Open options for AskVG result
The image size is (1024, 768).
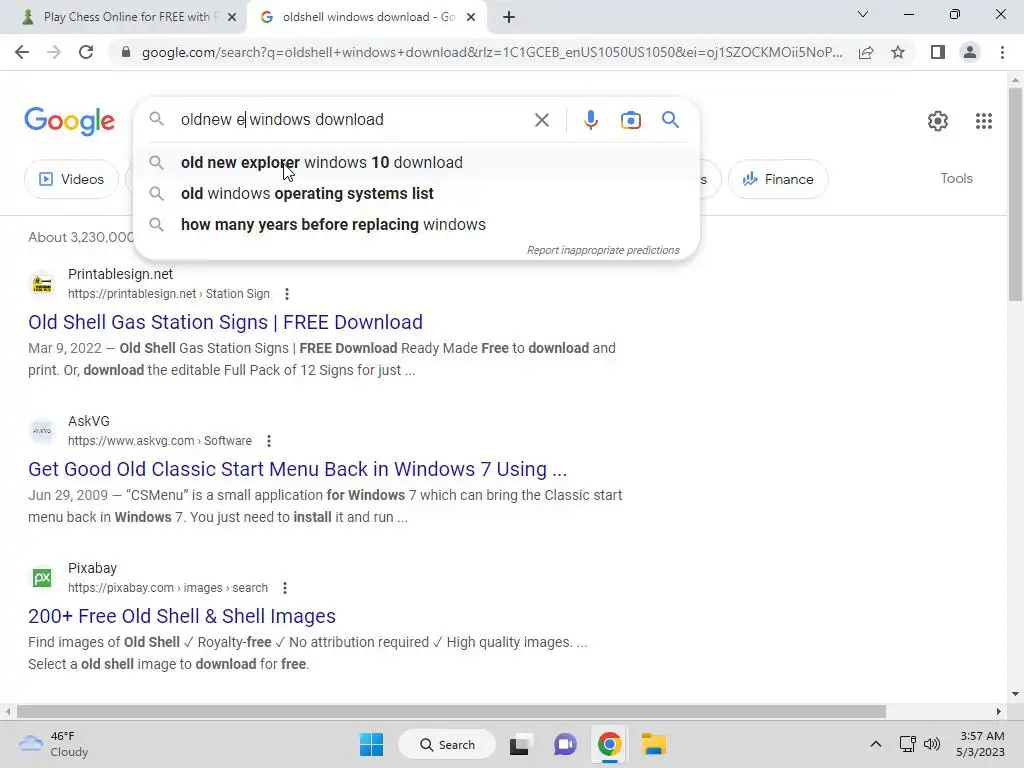pyautogui.click(x=268, y=441)
